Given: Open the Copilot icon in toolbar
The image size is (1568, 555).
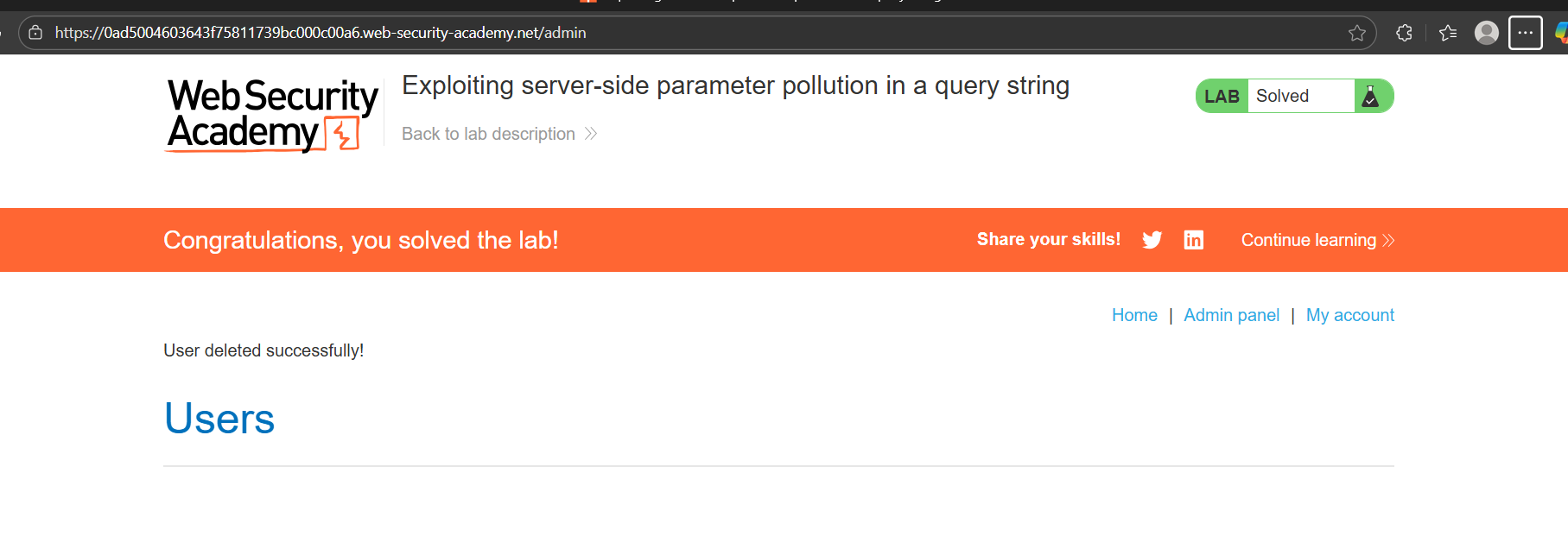Looking at the screenshot, I should coord(1561,33).
